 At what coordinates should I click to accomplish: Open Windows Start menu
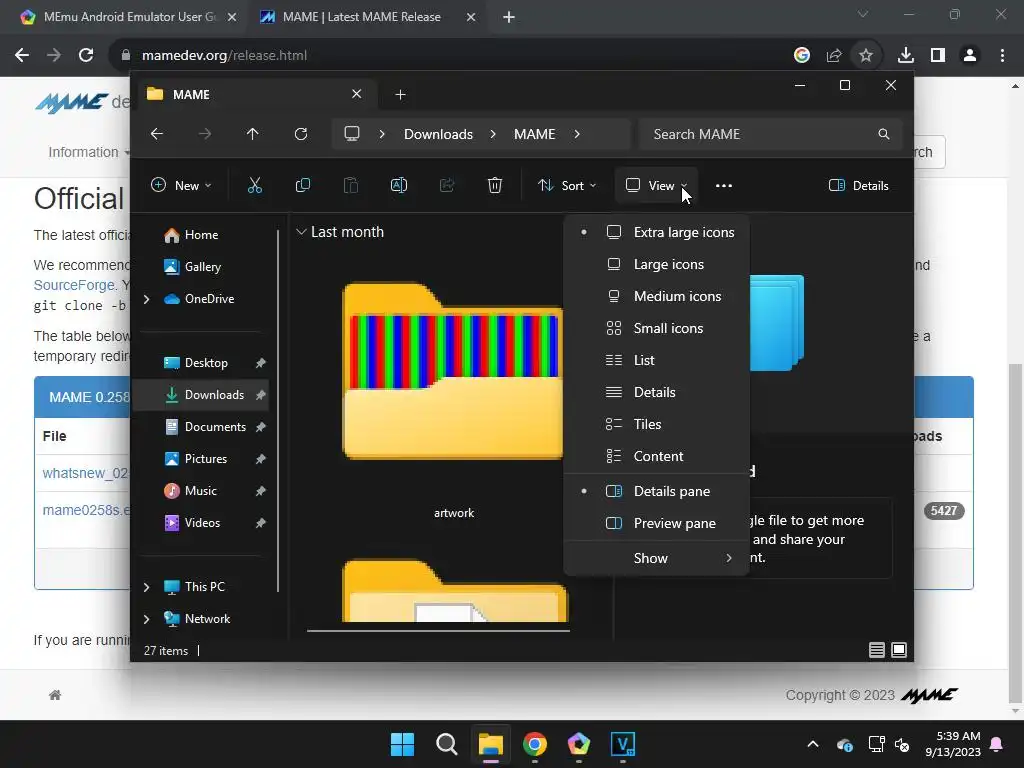click(402, 744)
